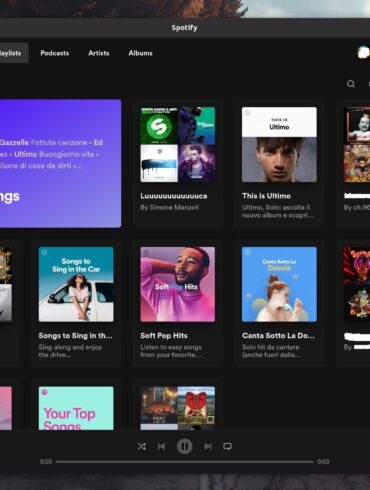Open the Soft Pop Hits cover
This screenshot has height=490, width=370.
(178, 284)
